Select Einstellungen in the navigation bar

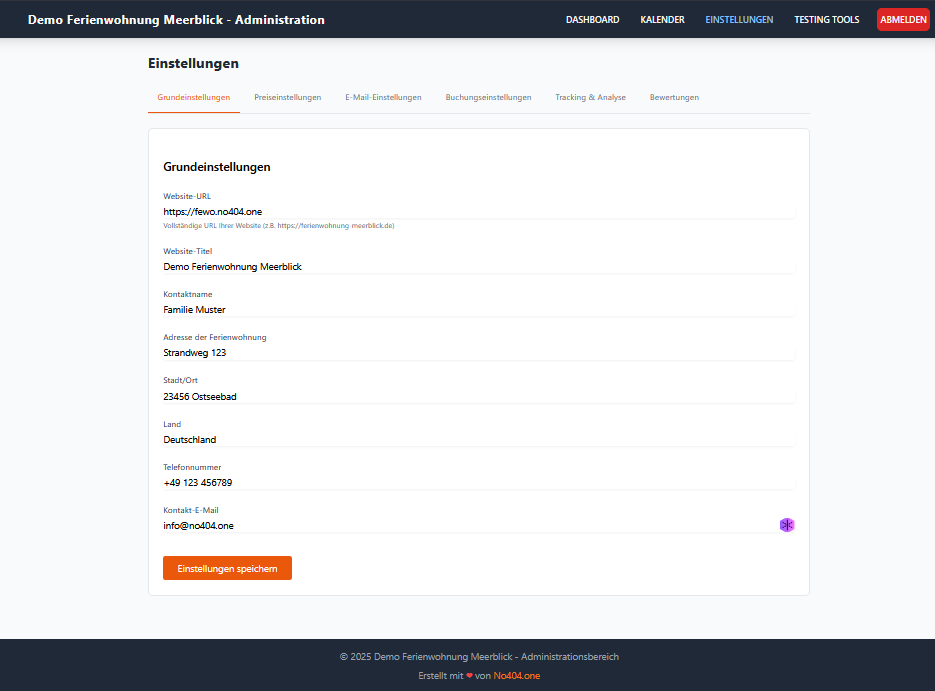click(x=739, y=20)
